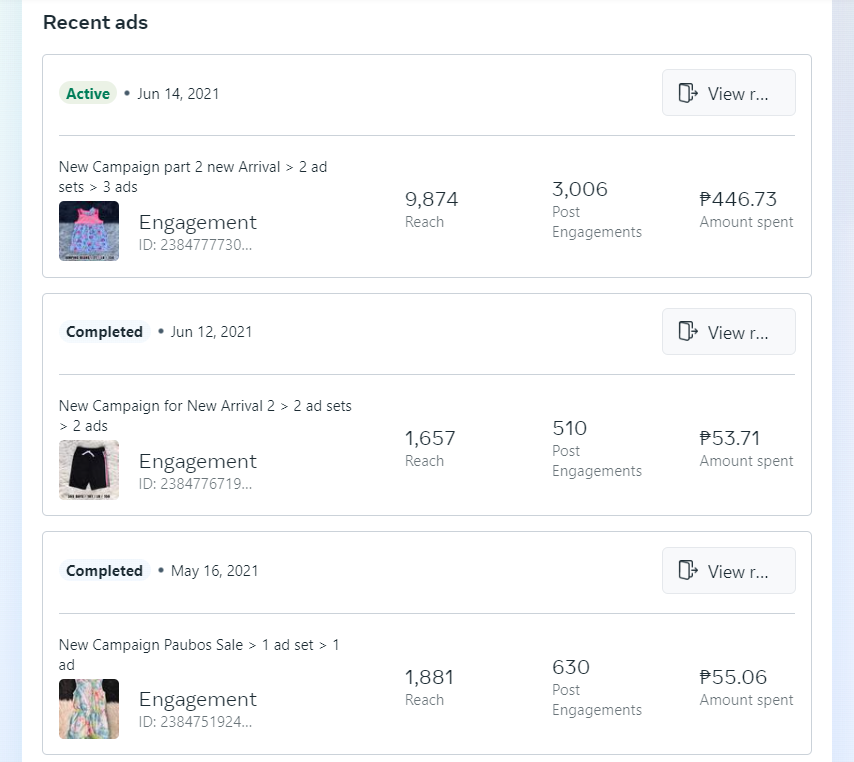Viewport: 854px width, 762px height.
Task: Click the Active status badge
Action: tap(88, 94)
